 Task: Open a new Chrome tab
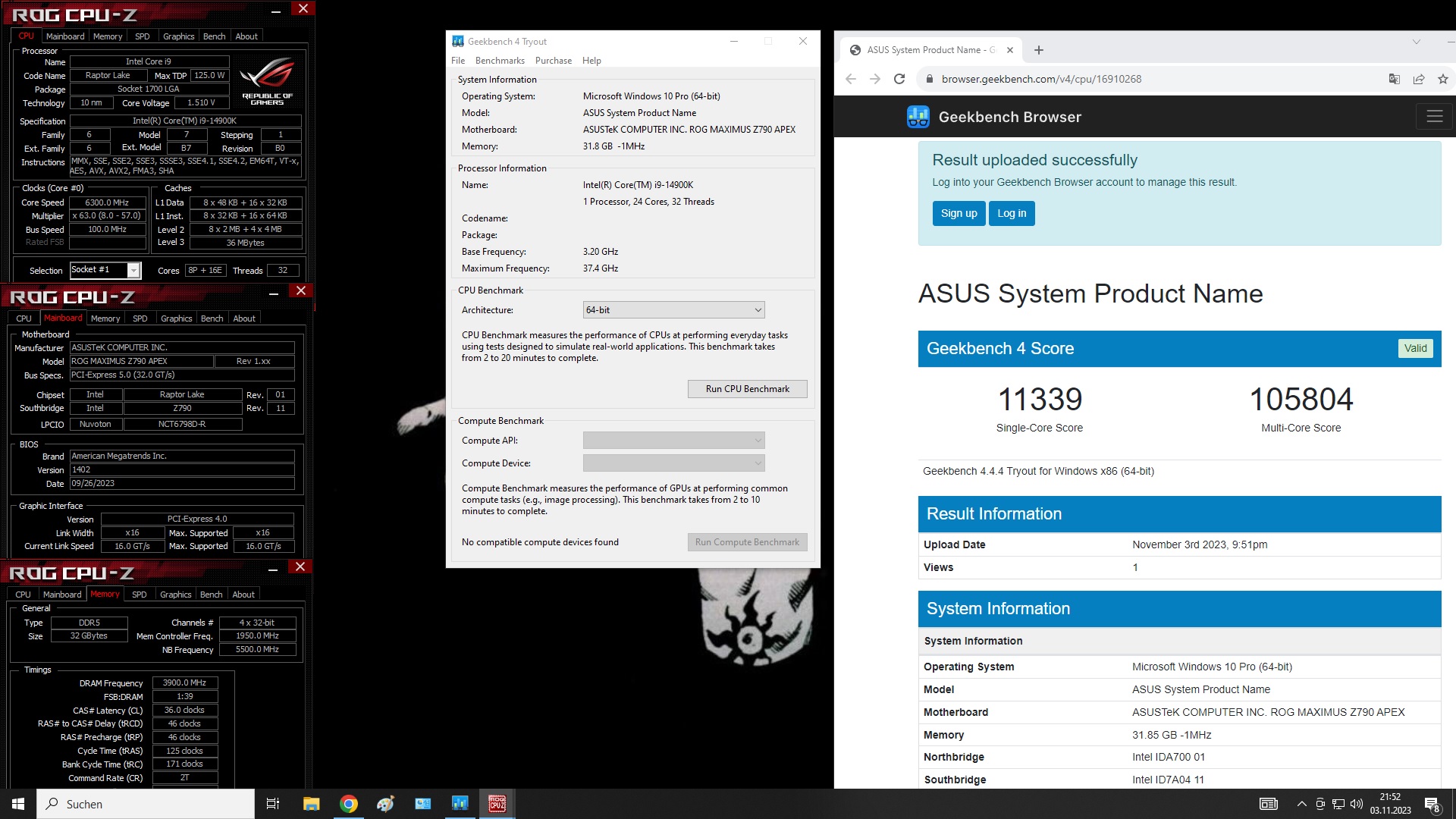(x=1039, y=50)
